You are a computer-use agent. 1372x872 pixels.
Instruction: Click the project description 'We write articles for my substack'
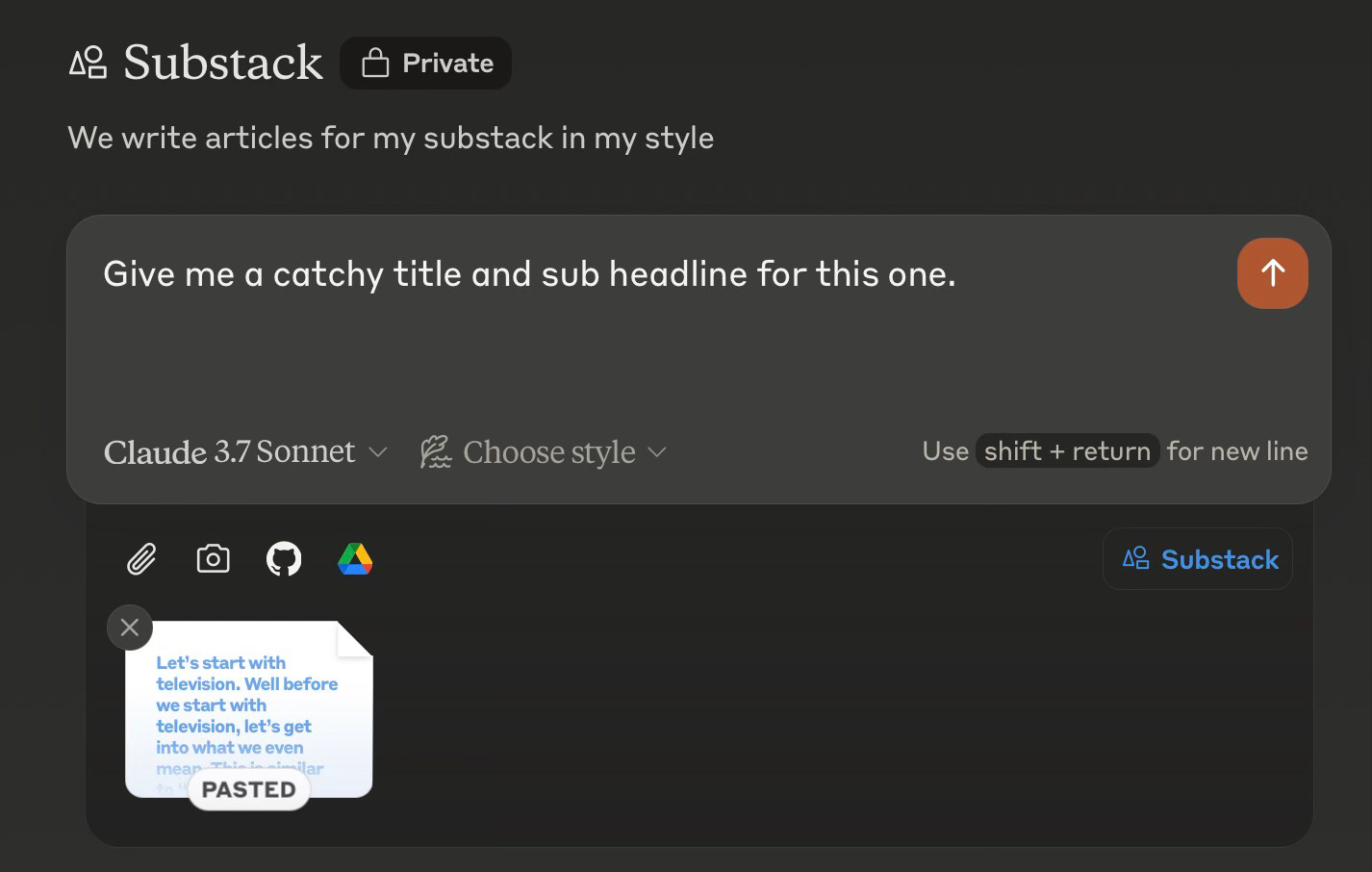[391, 138]
